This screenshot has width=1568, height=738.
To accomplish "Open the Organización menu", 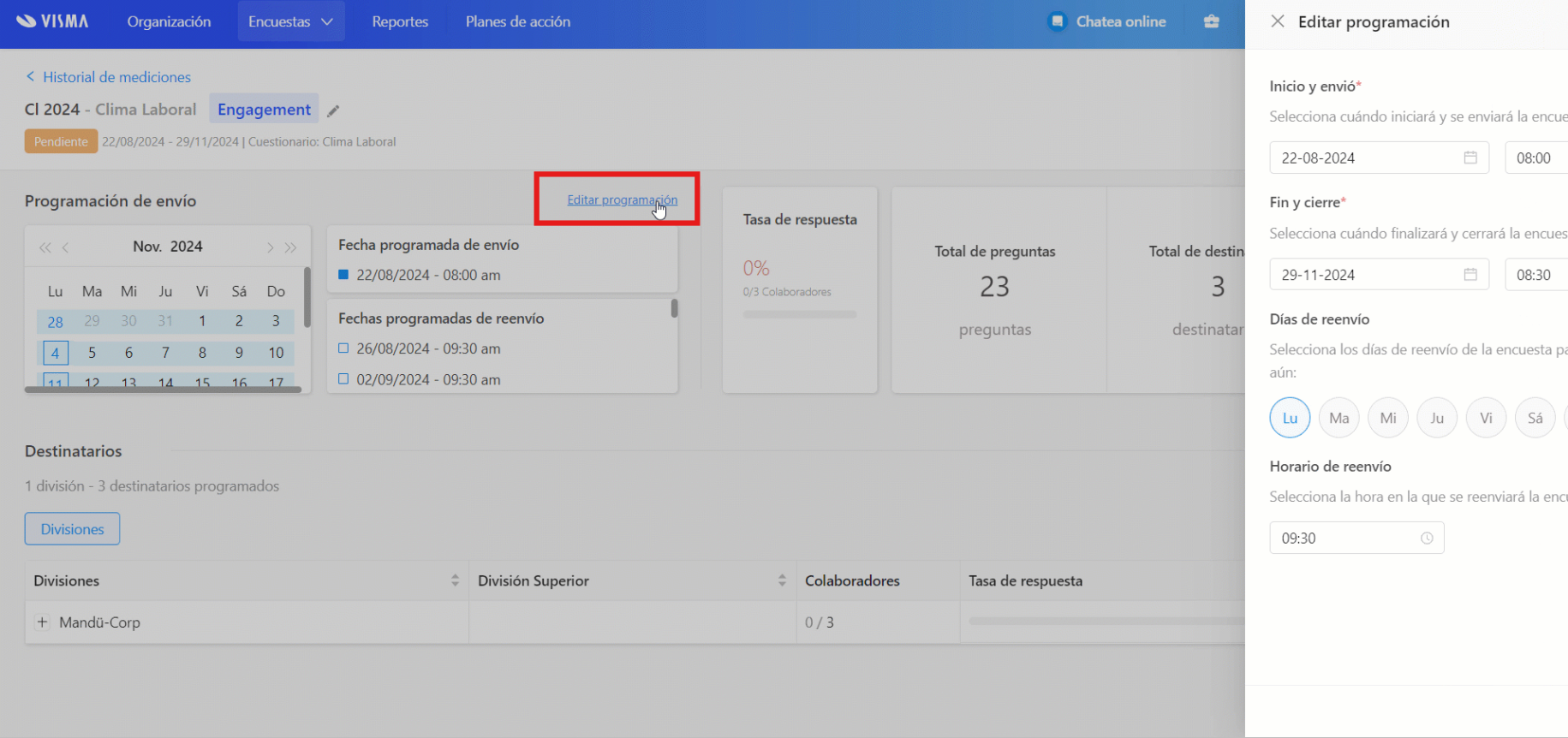I will click(169, 21).
